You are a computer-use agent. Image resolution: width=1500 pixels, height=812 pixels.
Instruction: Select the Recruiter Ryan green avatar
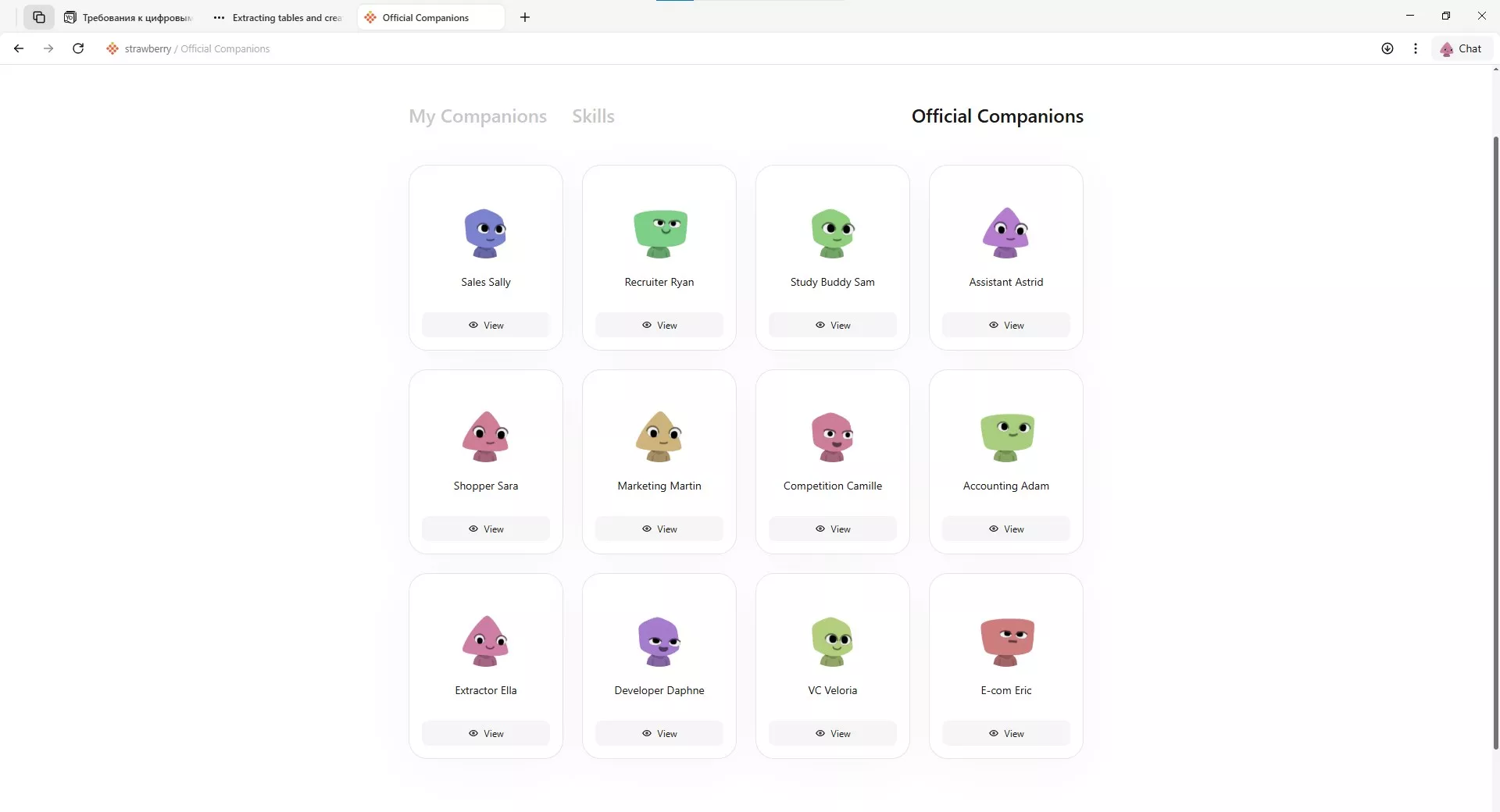660,233
